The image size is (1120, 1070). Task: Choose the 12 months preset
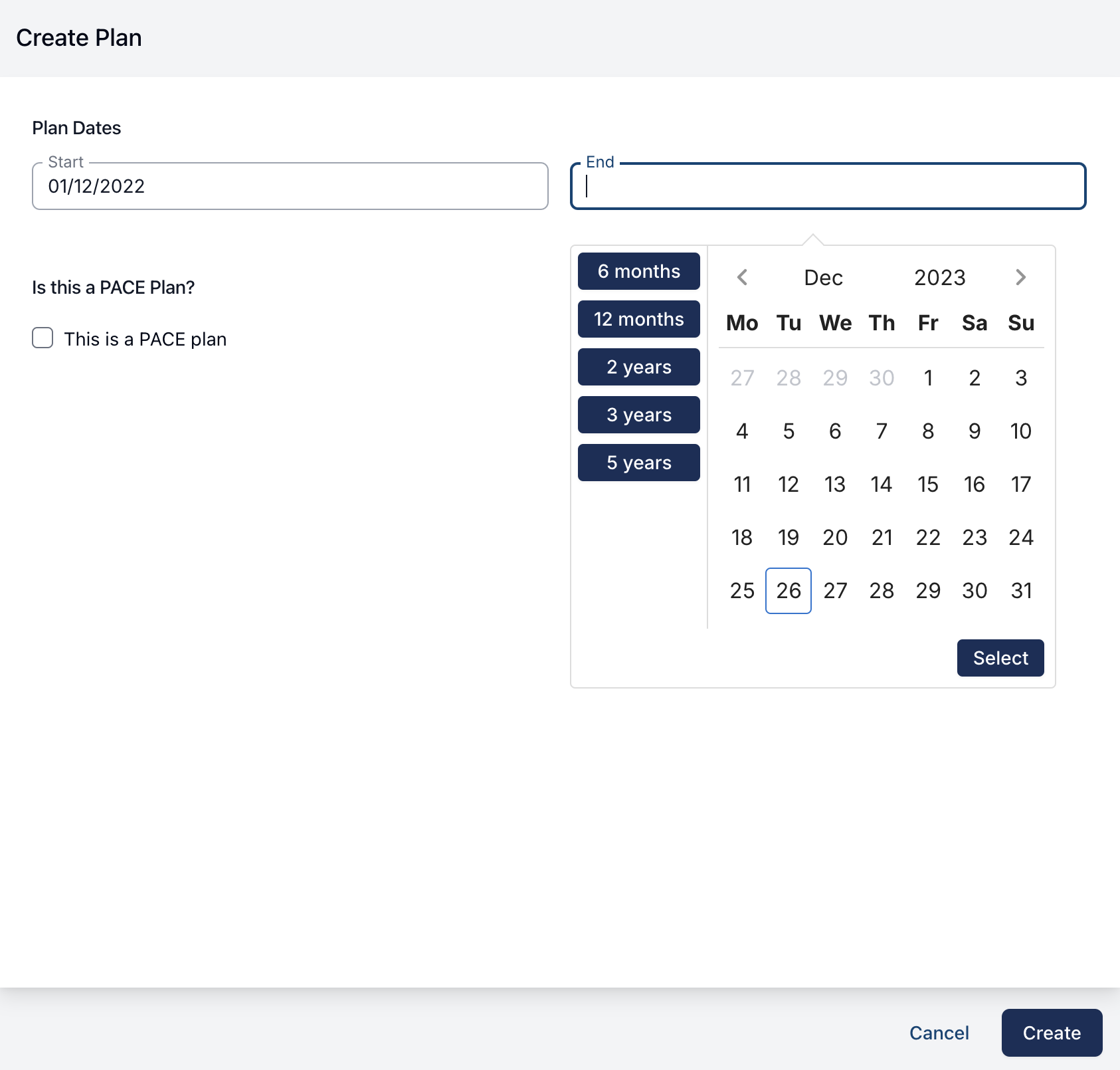(x=638, y=319)
